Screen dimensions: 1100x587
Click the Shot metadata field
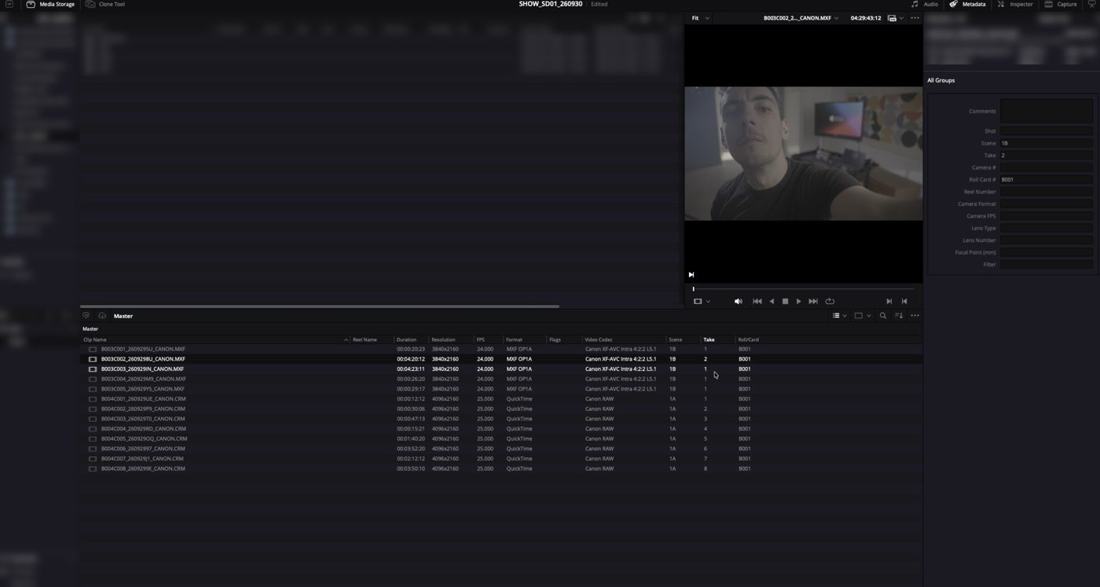[x=1046, y=131]
